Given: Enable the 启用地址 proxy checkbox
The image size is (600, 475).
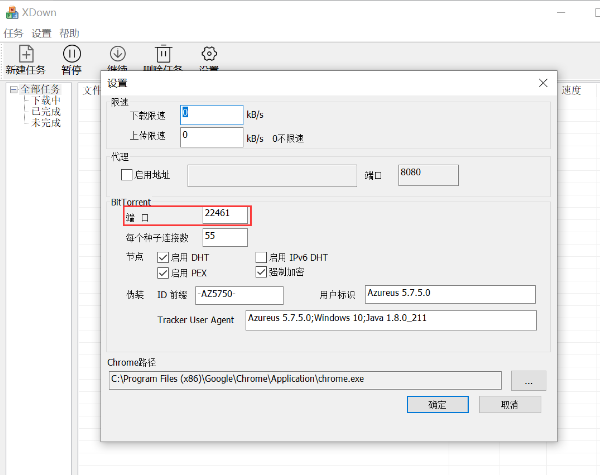Looking at the screenshot, I should tap(127, 175).
